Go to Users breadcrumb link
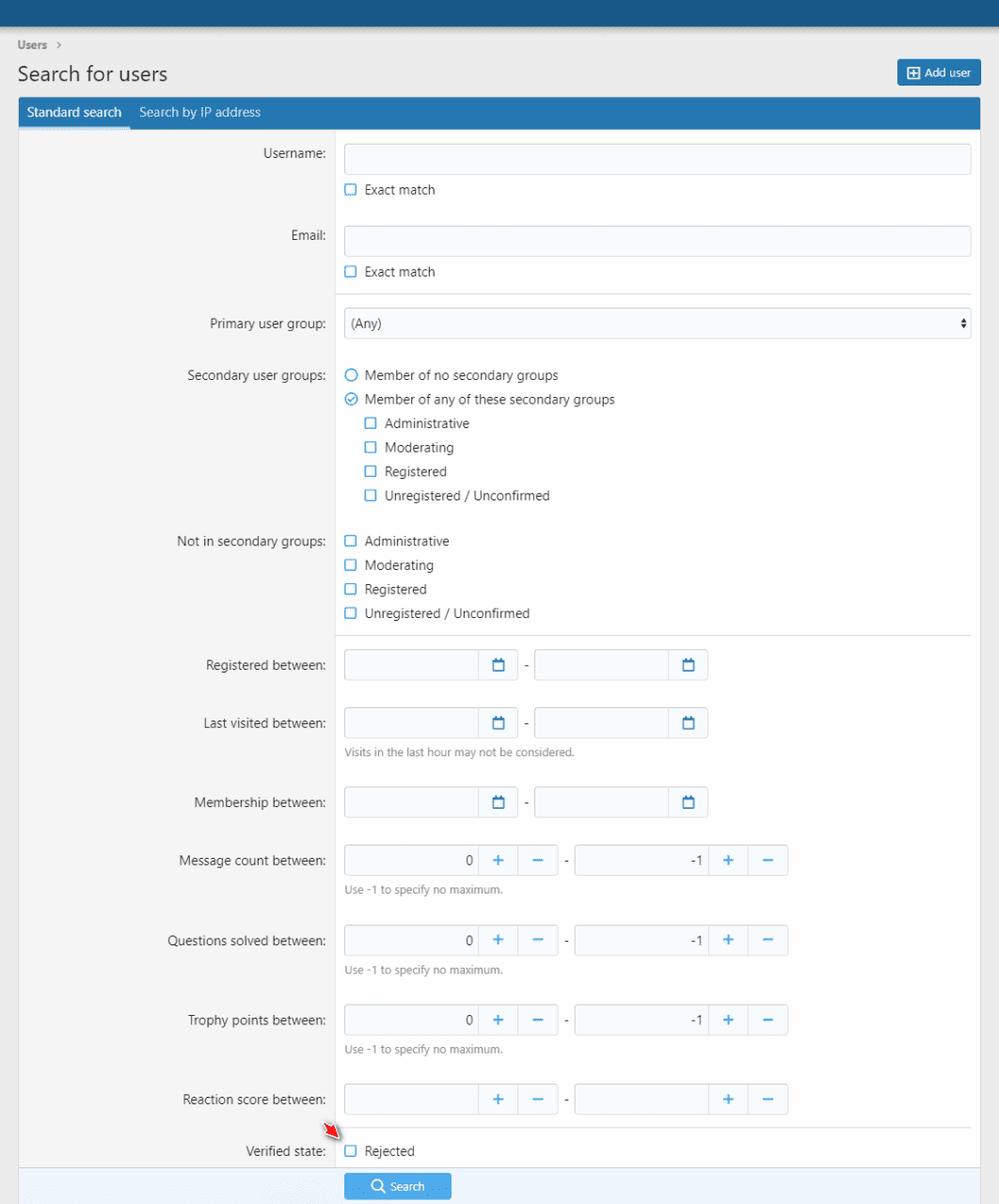999x1204 pixels. [32, 45]
